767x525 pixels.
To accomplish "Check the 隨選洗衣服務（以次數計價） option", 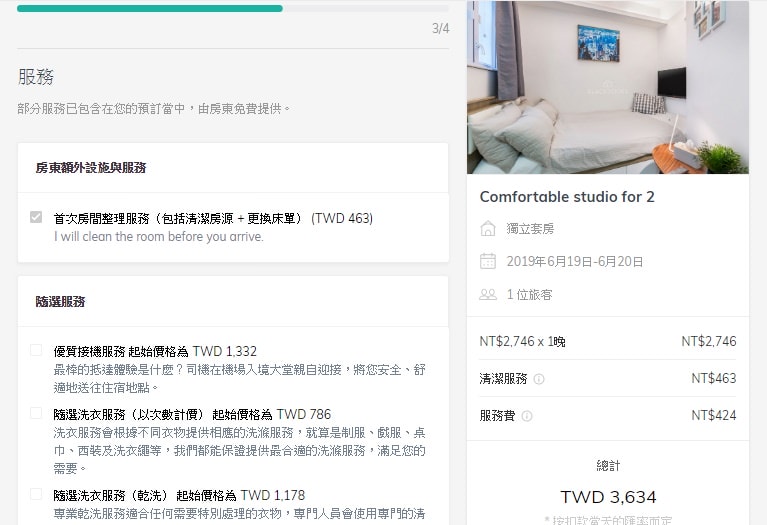I will [x=36, y=414].
